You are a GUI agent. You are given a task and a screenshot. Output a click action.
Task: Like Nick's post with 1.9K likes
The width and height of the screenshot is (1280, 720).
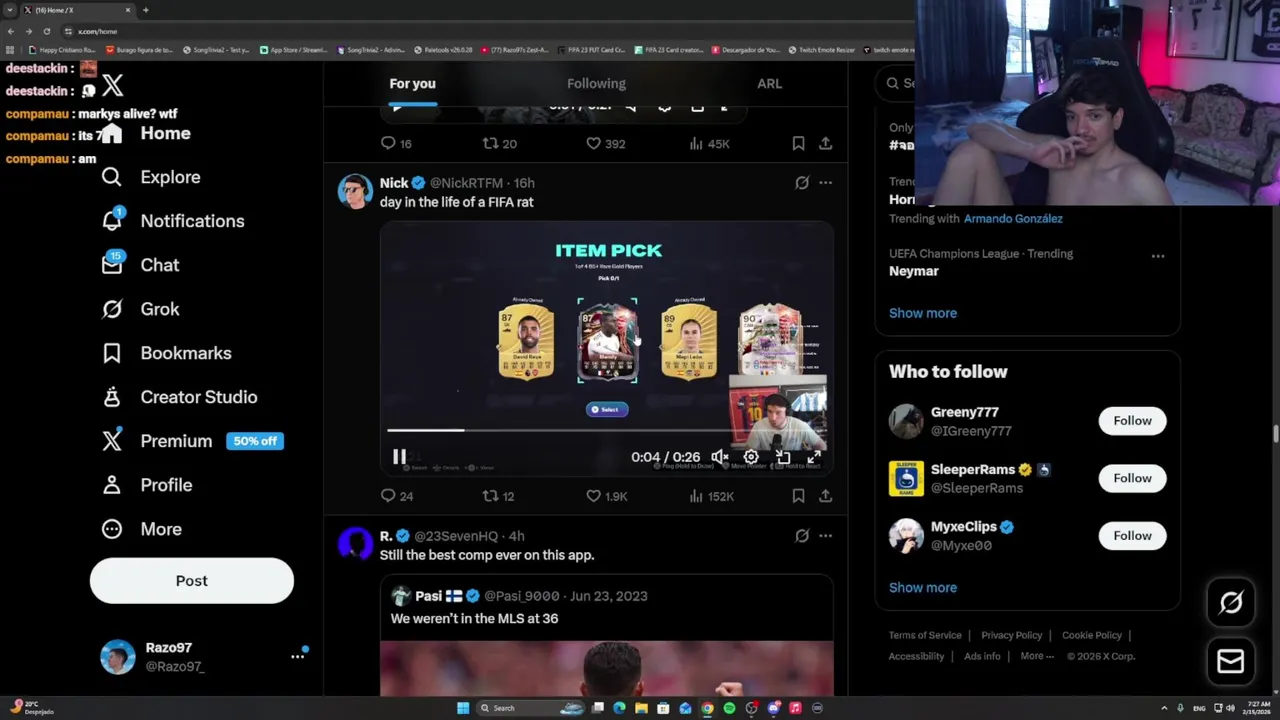(x=606, y=496)
